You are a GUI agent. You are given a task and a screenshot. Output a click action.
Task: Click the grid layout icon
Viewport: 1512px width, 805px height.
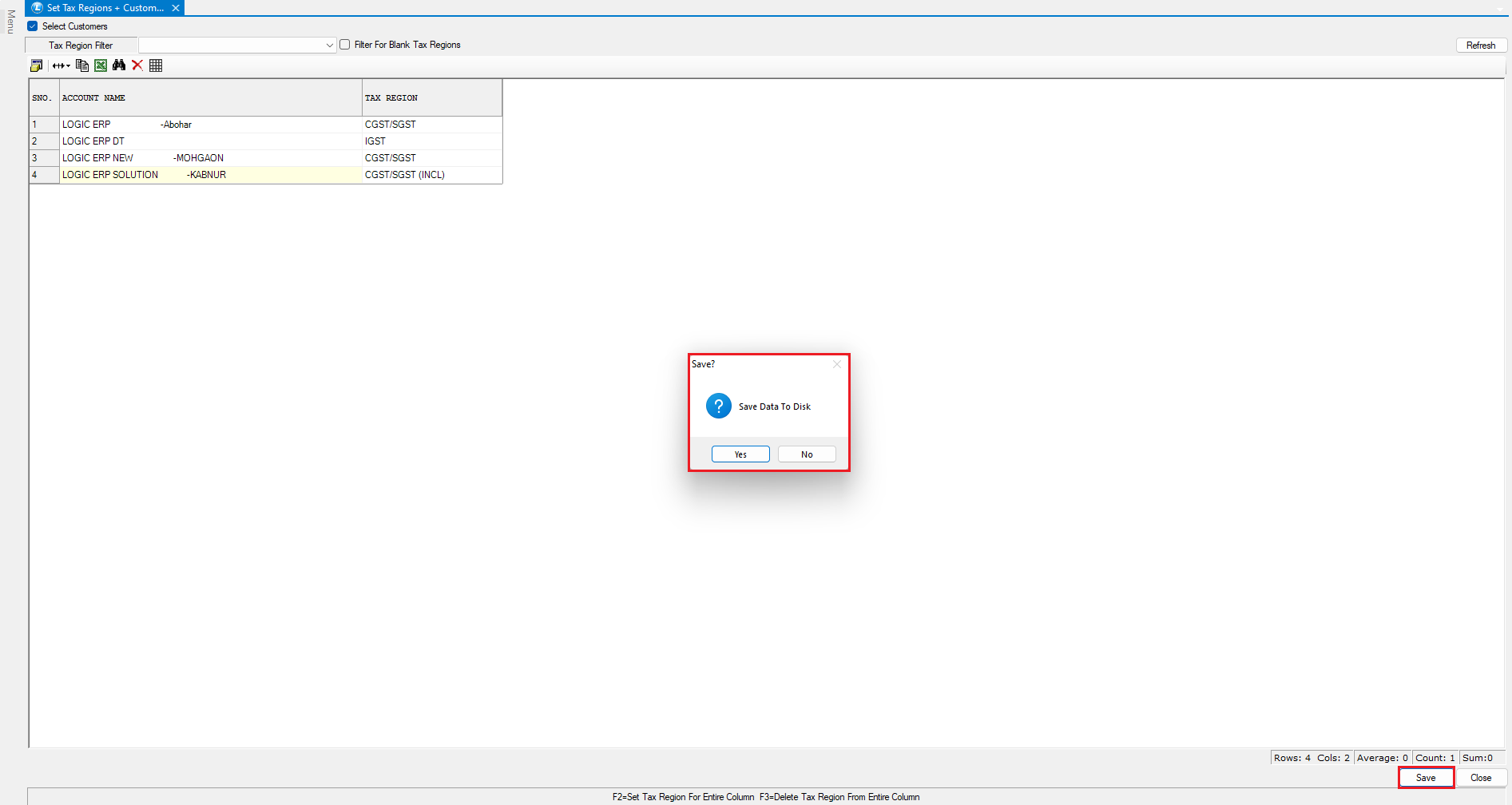coord(156,65)
